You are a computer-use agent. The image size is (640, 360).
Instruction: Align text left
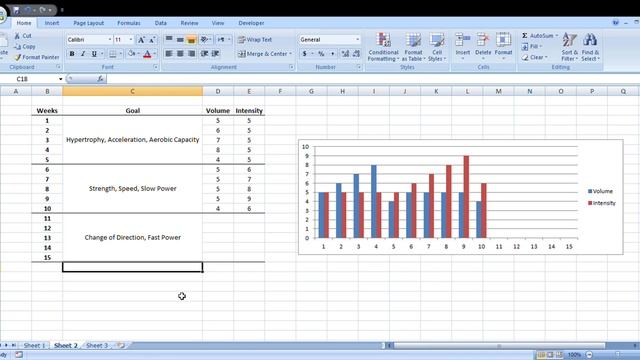tap(169, 53)
